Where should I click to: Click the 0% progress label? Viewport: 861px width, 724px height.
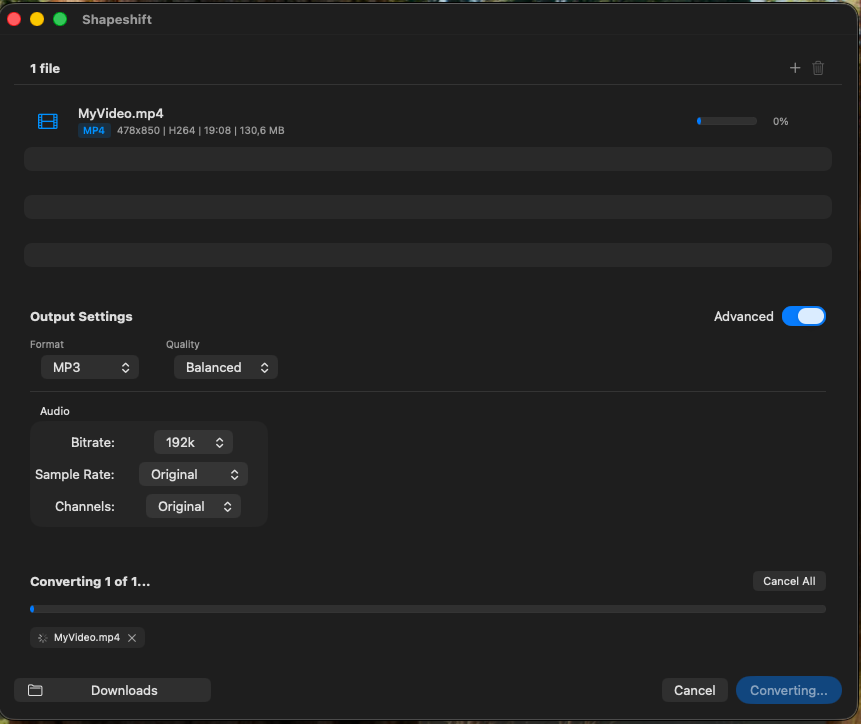click(x=780, y=121)
